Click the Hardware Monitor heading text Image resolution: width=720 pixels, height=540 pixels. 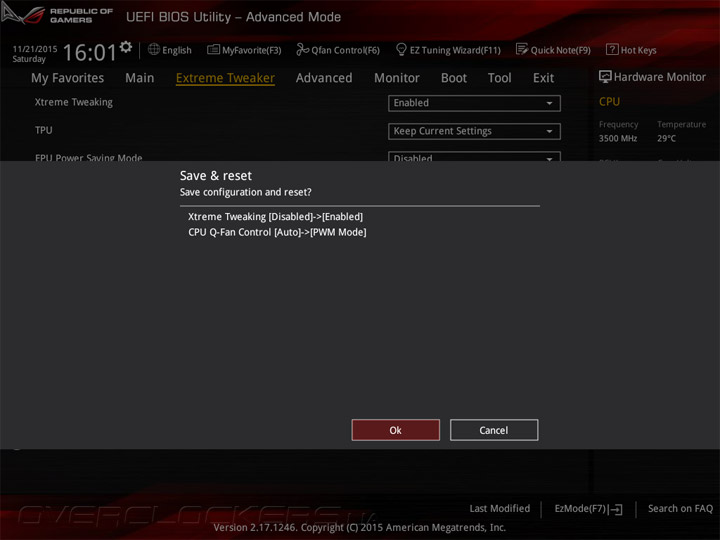(659, 77)
